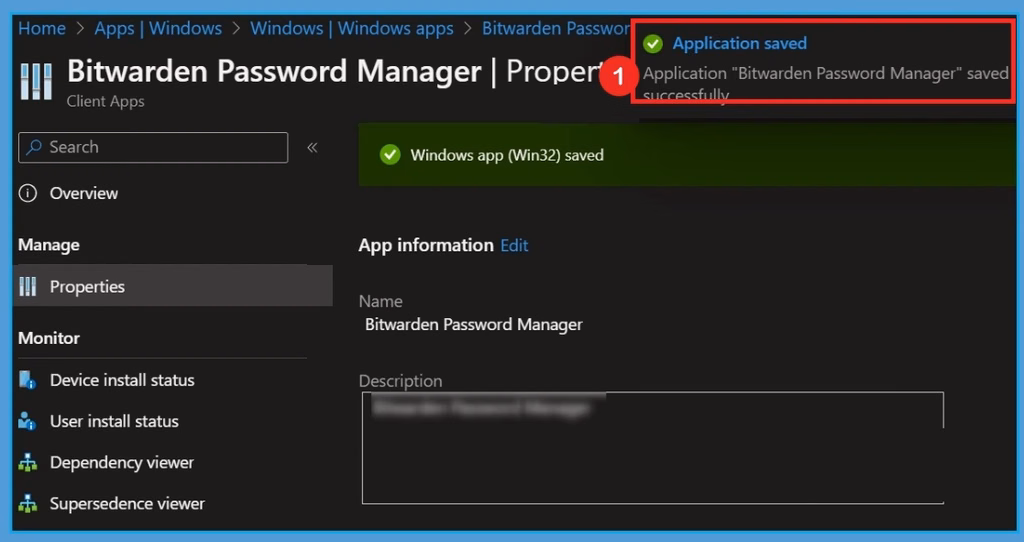
Task: Click green check icon in Application saved notification
Action: [x=652, y=44]
